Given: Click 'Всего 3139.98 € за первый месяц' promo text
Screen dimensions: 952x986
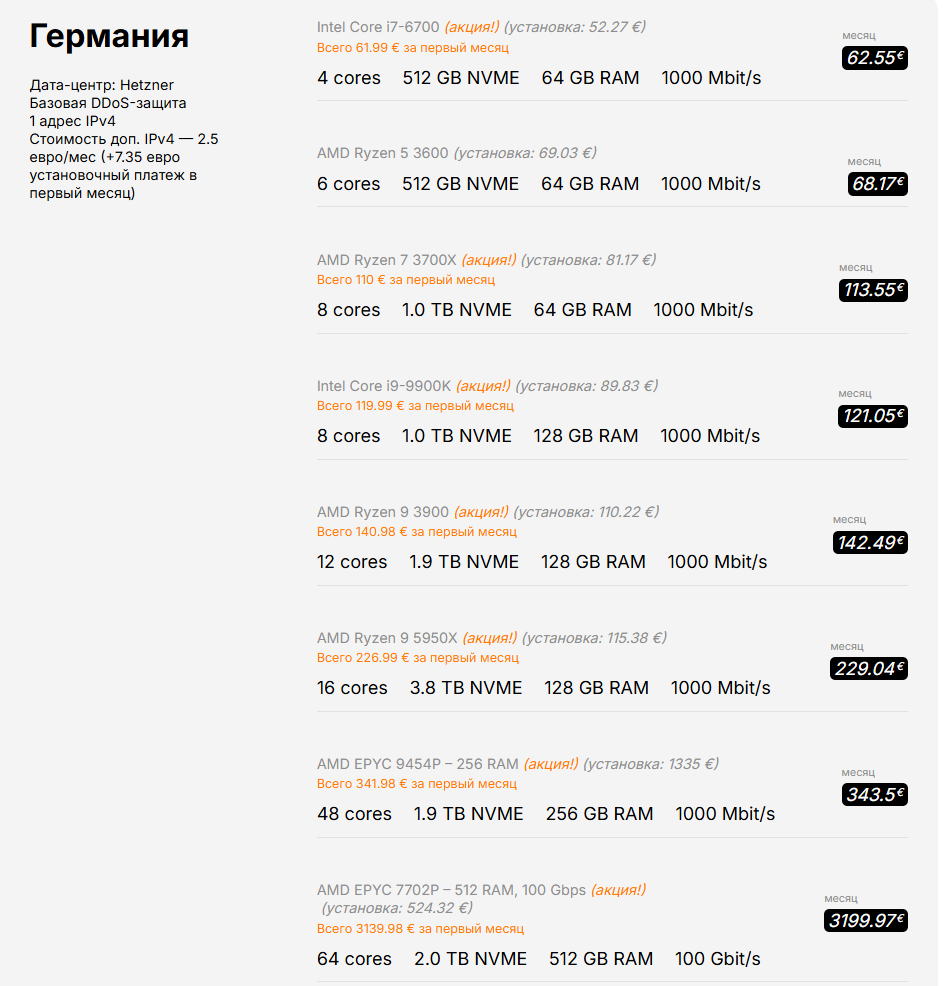Looking at the screenshot, I should pos(420,929).
